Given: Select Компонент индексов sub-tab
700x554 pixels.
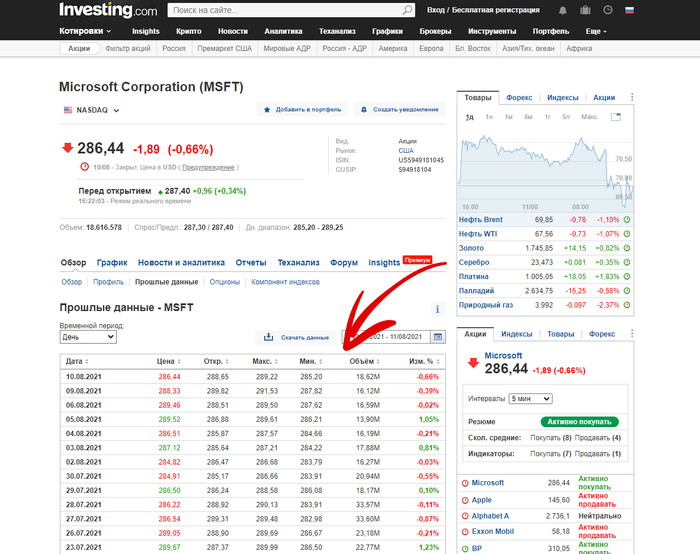Looking at the screenshot, I should click(285, 282).
